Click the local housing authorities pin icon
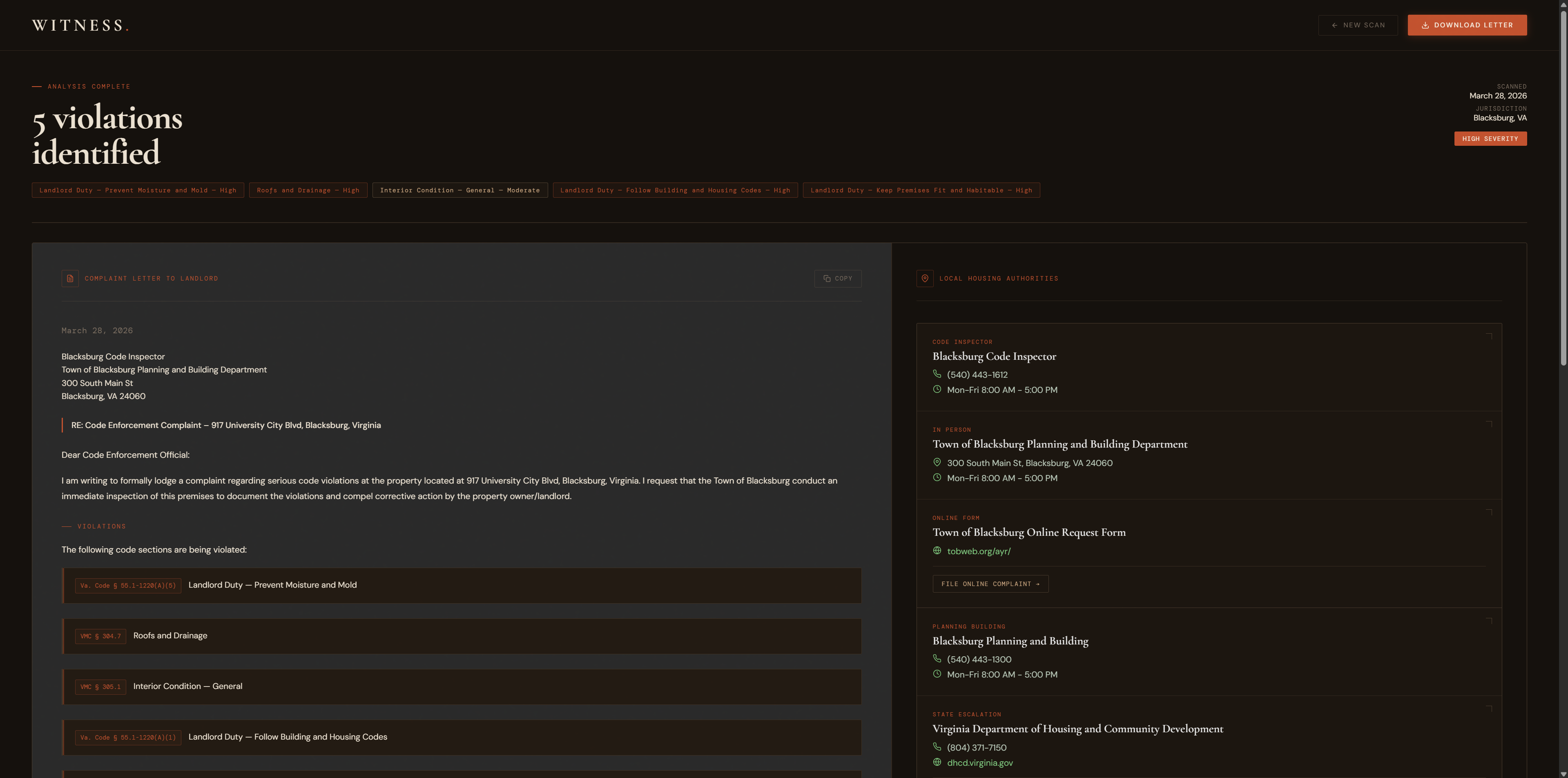The height and width of the screenshot is (778, 1568). click(925, 278)
